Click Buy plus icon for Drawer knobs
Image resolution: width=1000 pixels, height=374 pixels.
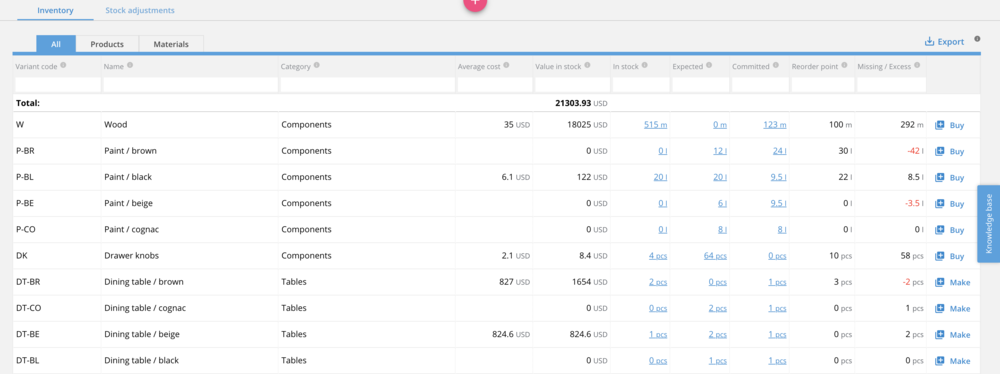coord(939,257)
